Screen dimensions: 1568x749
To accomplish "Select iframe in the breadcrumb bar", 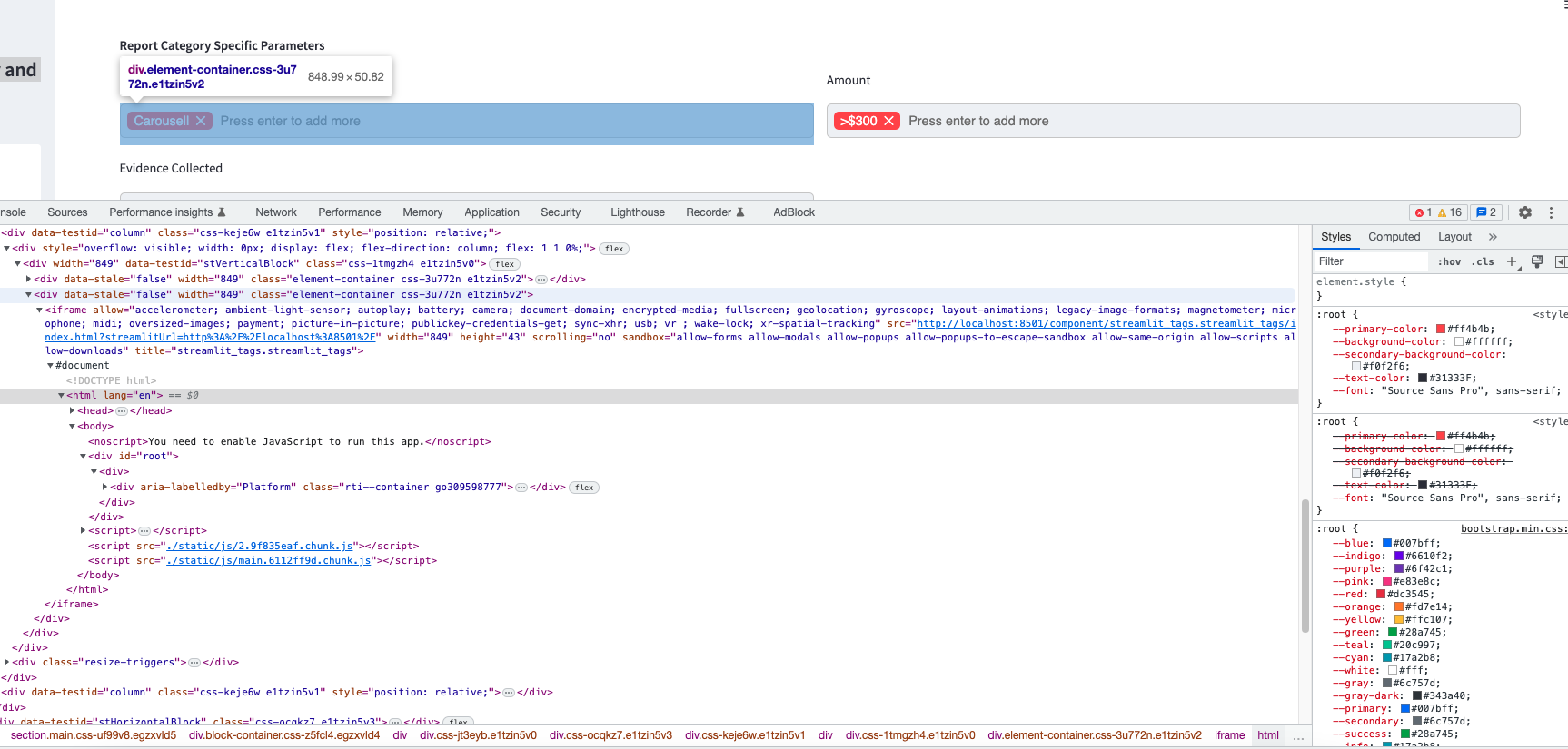I will pos(1229,735).
